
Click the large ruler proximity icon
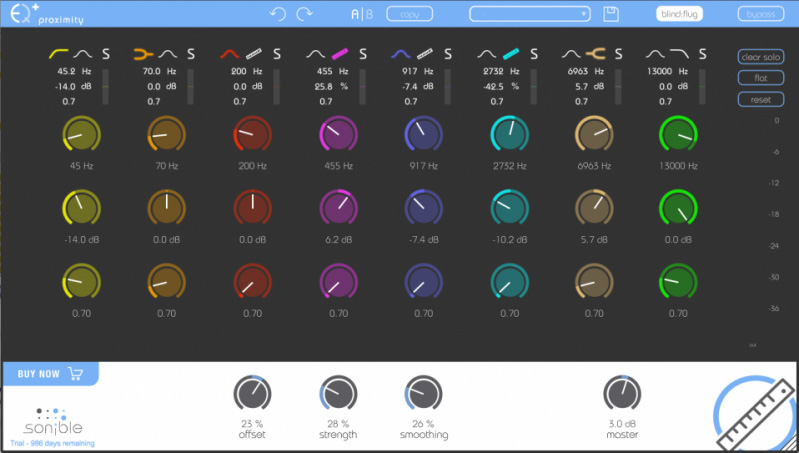(754, 414)
